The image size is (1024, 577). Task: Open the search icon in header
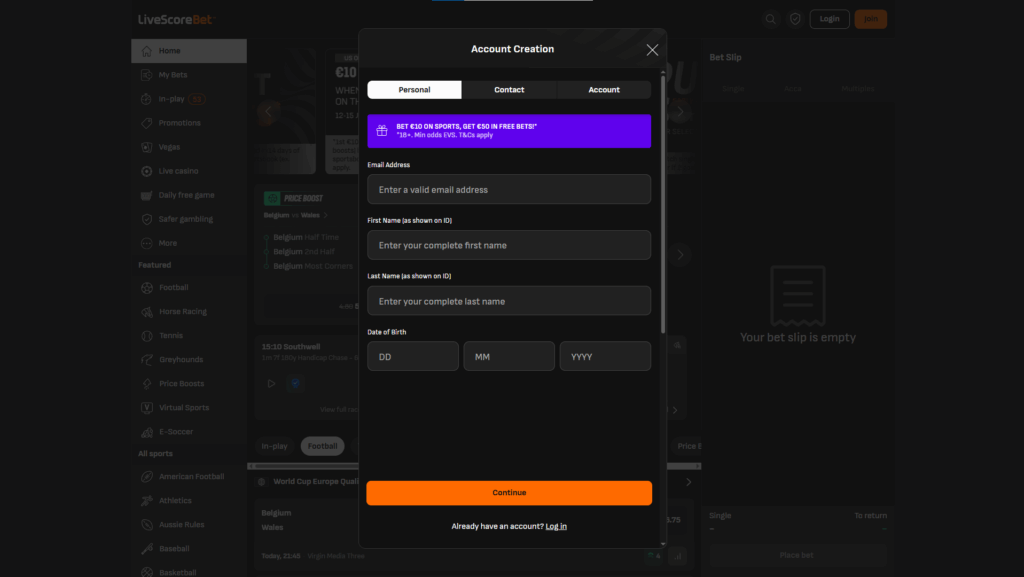pos(771,19)
